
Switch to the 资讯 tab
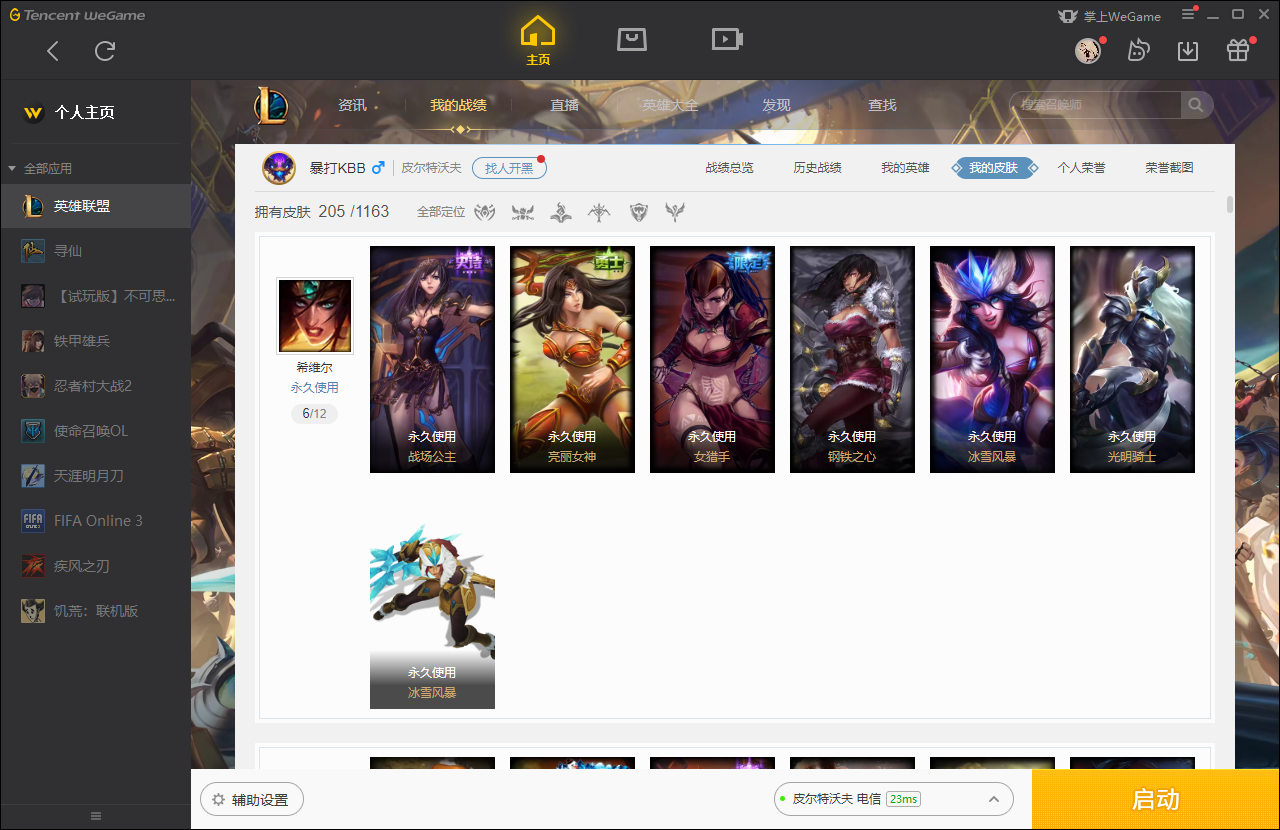coord(352,105)
